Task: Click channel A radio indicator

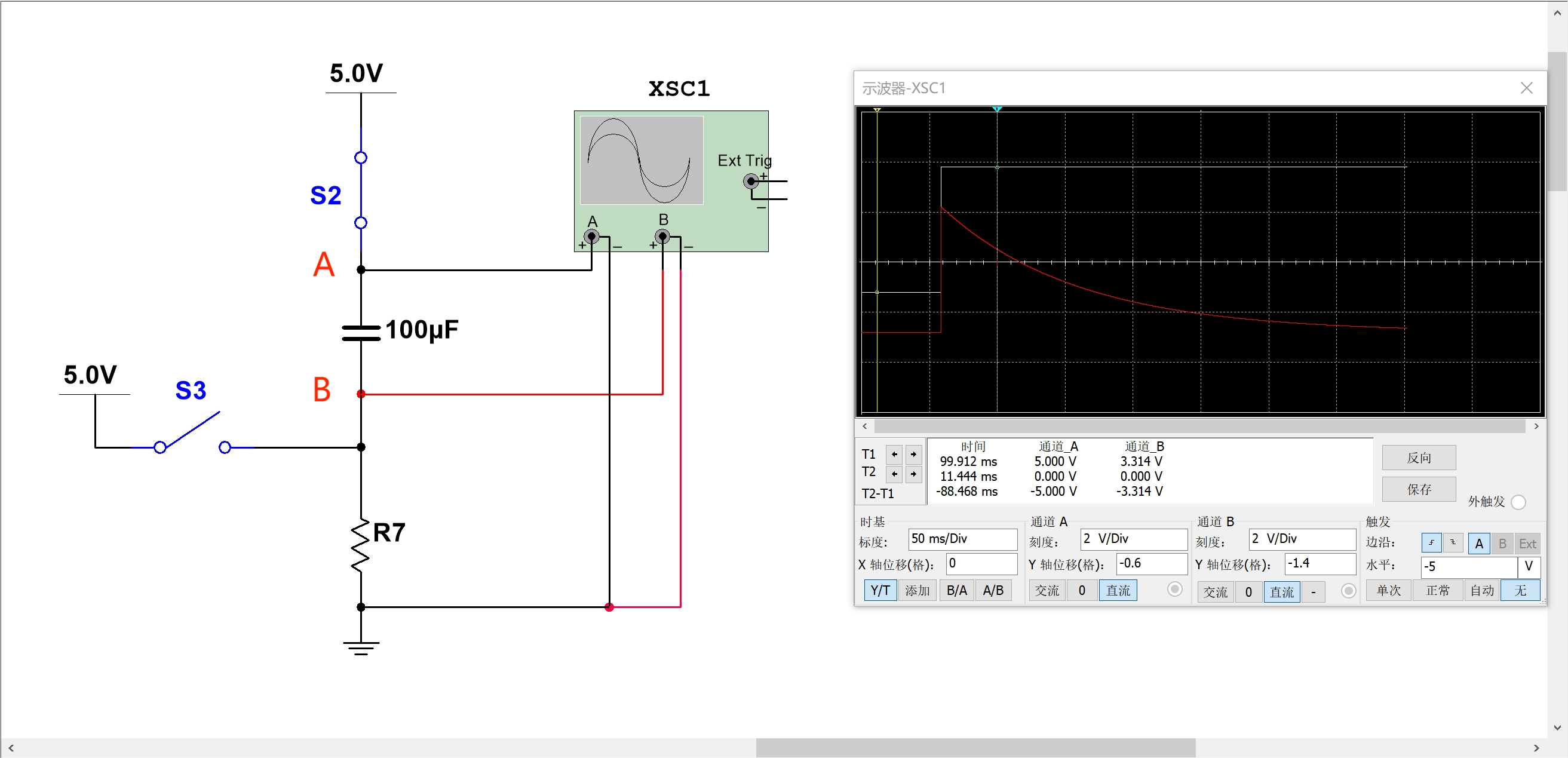Action: (1175, 590)
